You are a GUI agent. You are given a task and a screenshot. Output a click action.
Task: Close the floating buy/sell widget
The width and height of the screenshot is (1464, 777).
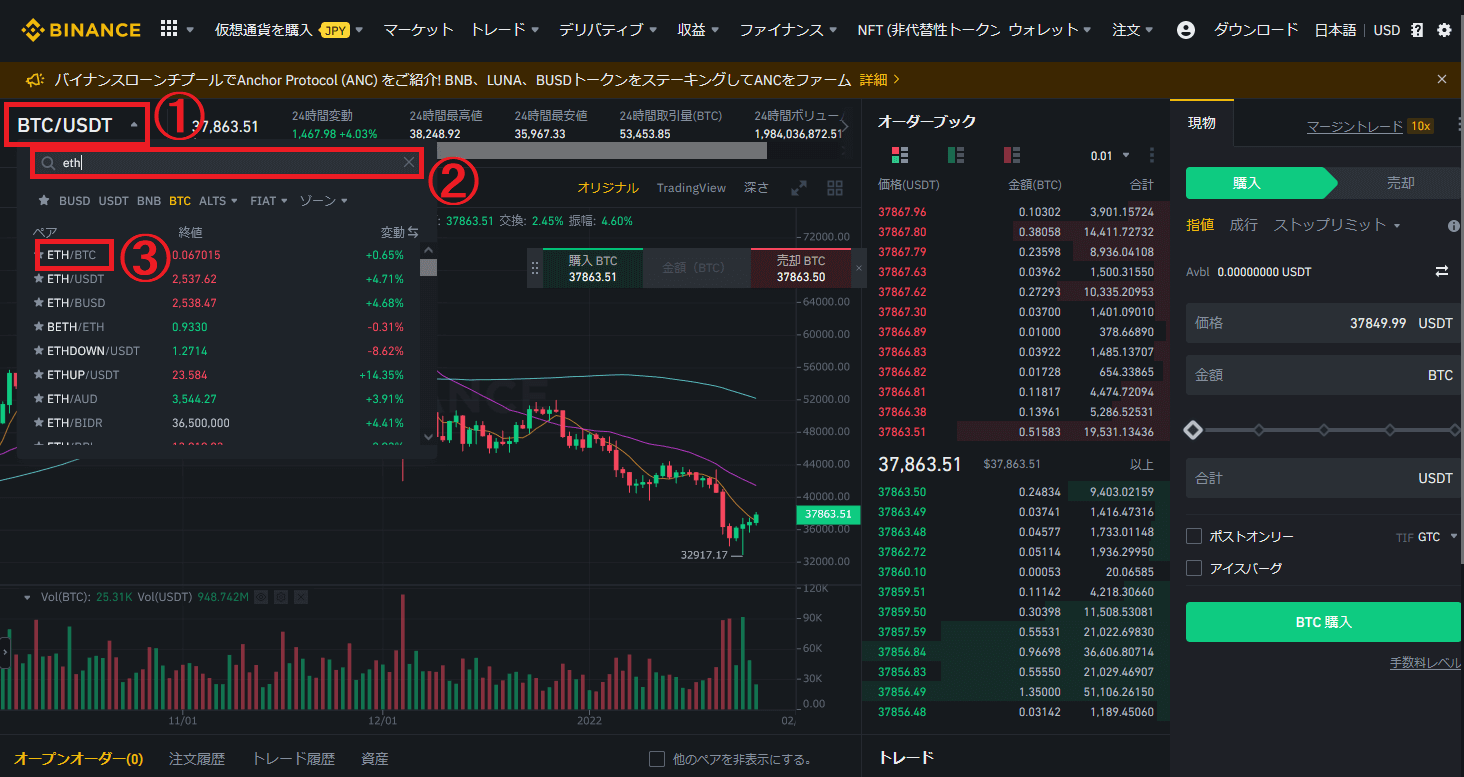coord(858,268)
